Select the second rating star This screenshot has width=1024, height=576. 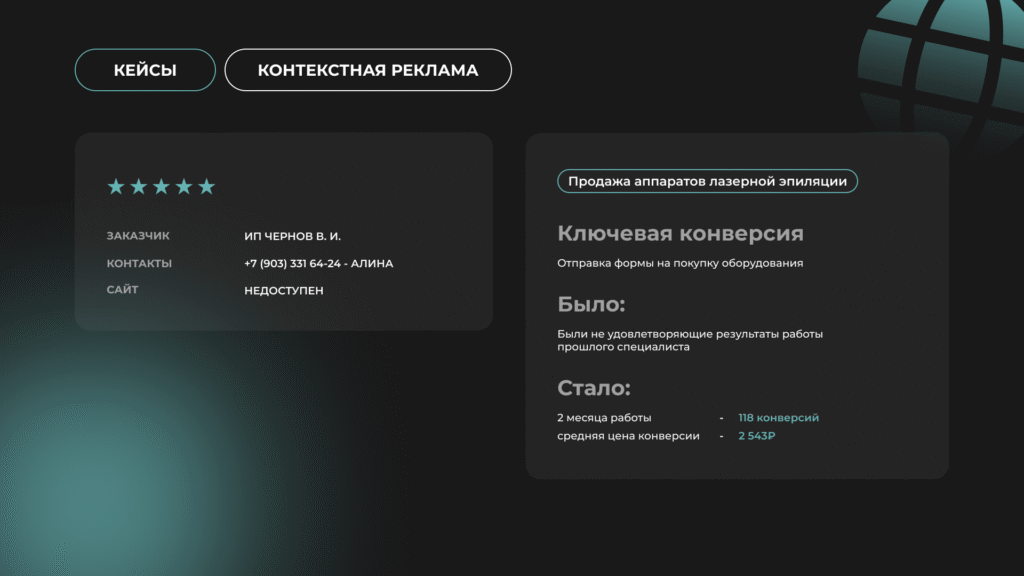point(139,187)
